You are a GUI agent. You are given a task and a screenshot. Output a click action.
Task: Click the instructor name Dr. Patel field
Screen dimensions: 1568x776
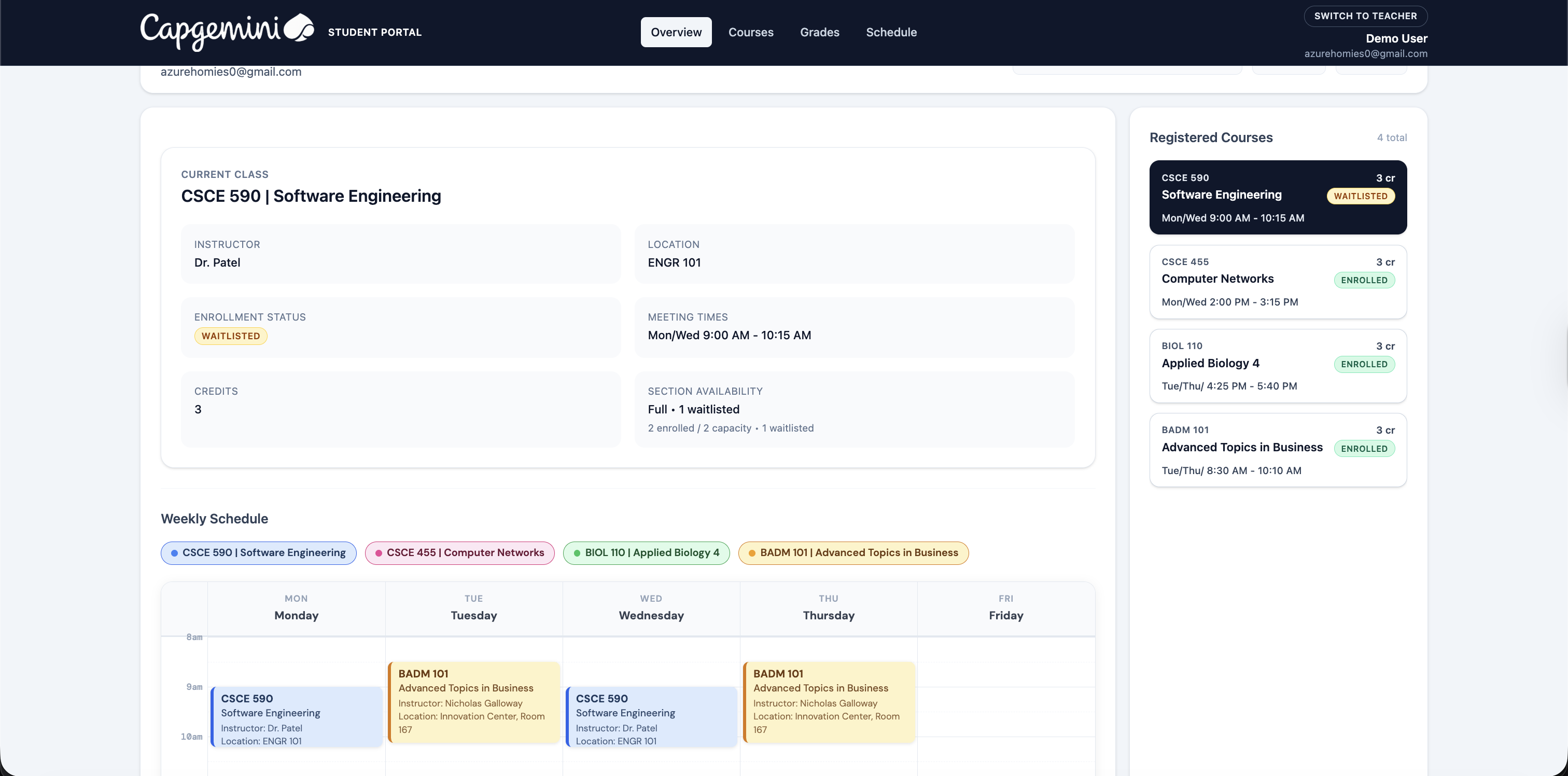(x=400, y=254)
